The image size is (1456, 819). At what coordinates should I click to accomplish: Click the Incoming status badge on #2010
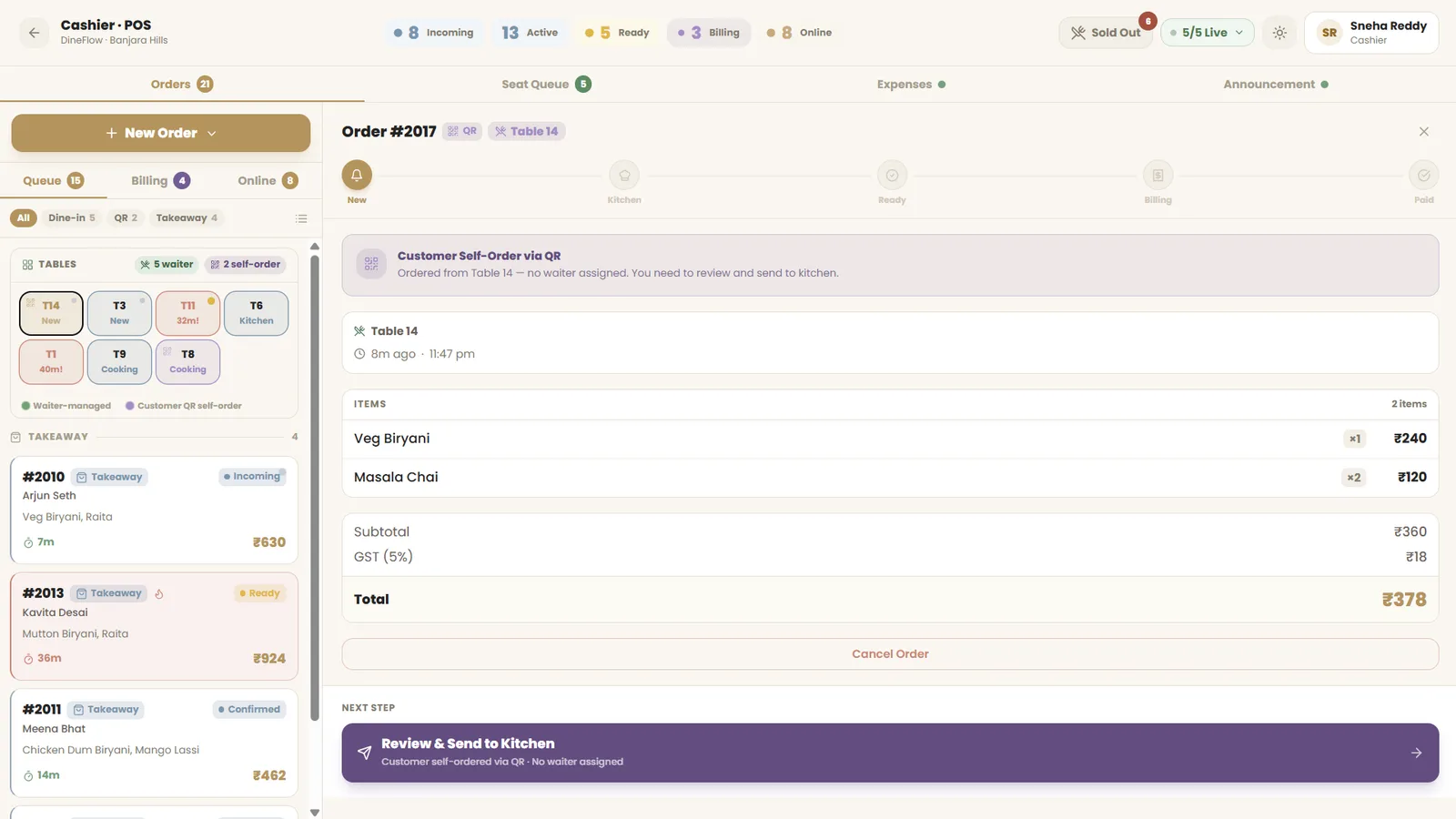pyautogui.click(x=253, y=476)
